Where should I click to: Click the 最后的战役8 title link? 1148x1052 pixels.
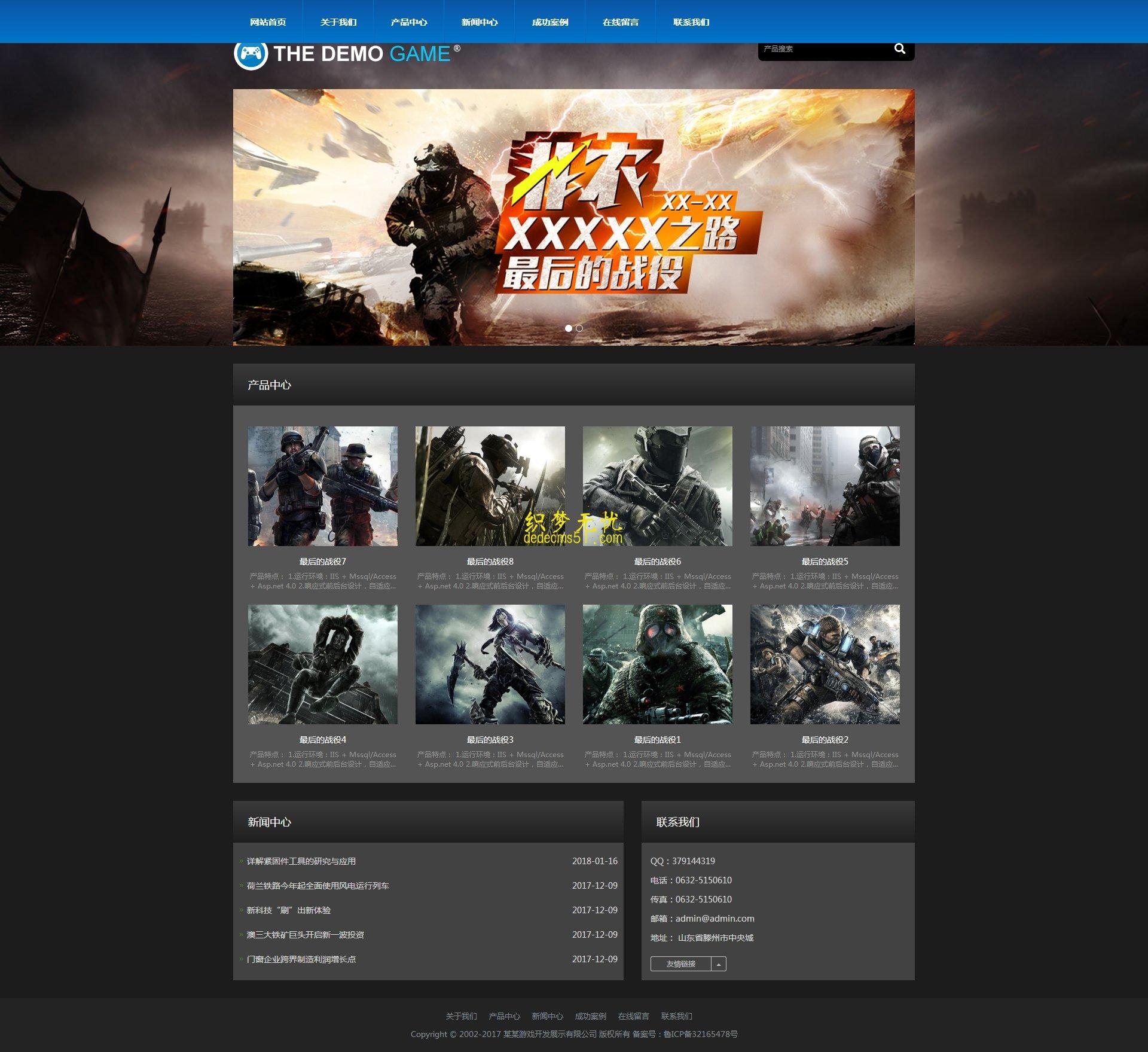pos(490,562)
